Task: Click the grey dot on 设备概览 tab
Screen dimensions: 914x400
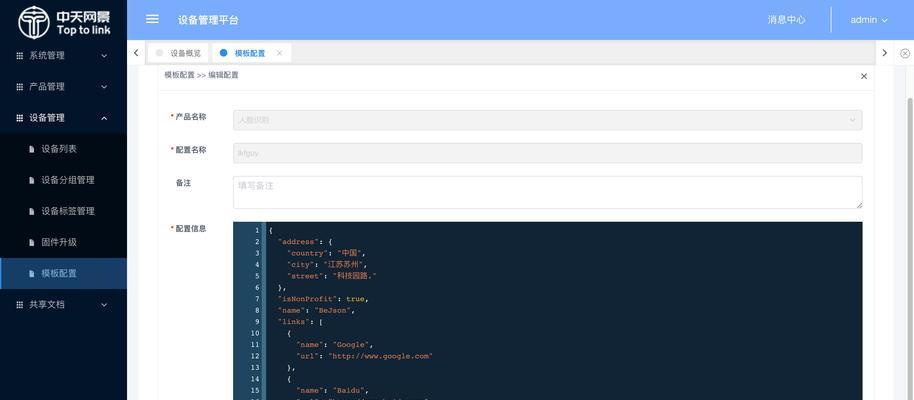Action: [x=160, y=52]
